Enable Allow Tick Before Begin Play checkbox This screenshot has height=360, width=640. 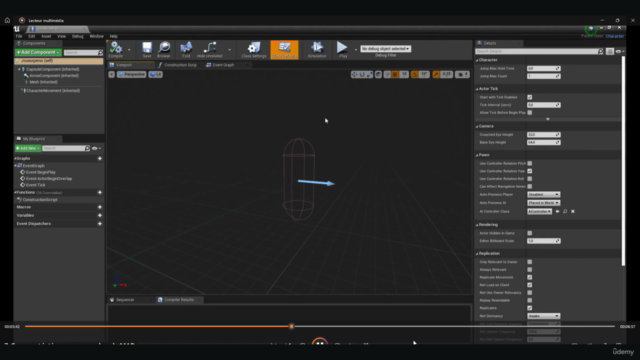coord(530,112)
